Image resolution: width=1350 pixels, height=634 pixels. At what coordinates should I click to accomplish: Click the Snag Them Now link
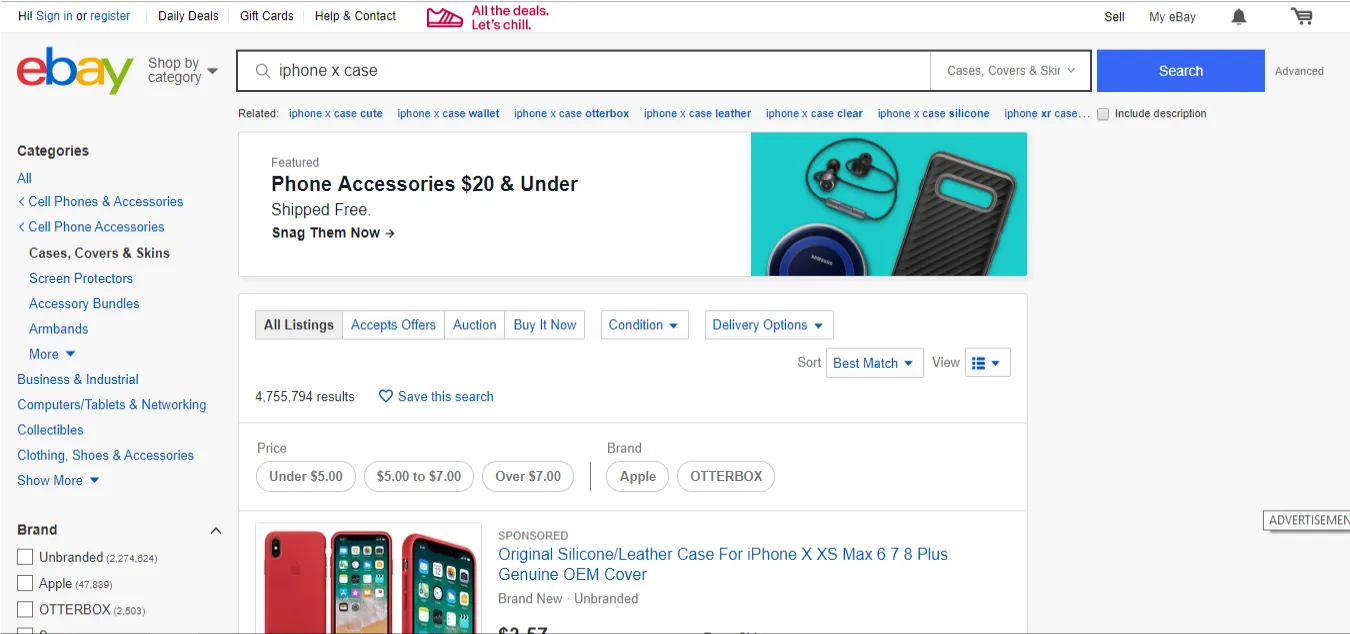325,232
